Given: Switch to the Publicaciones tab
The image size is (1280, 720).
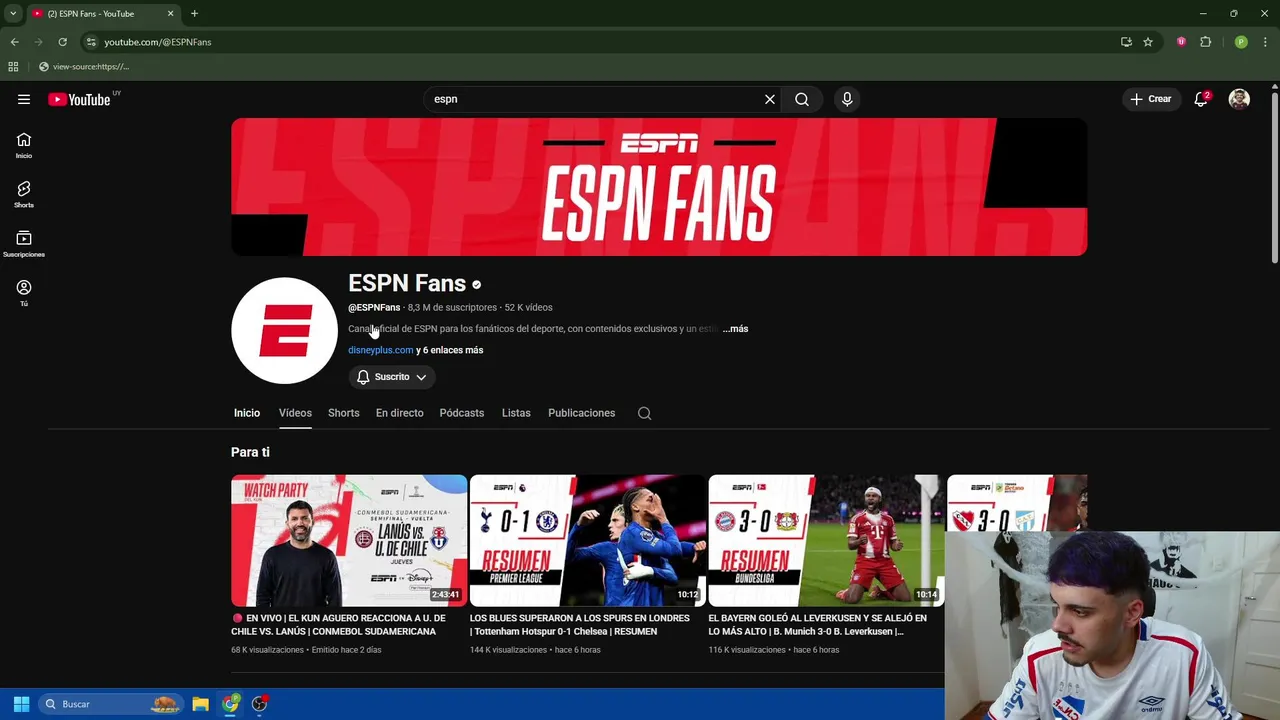Looking at the screenshot, I should [x=581, y=413].
